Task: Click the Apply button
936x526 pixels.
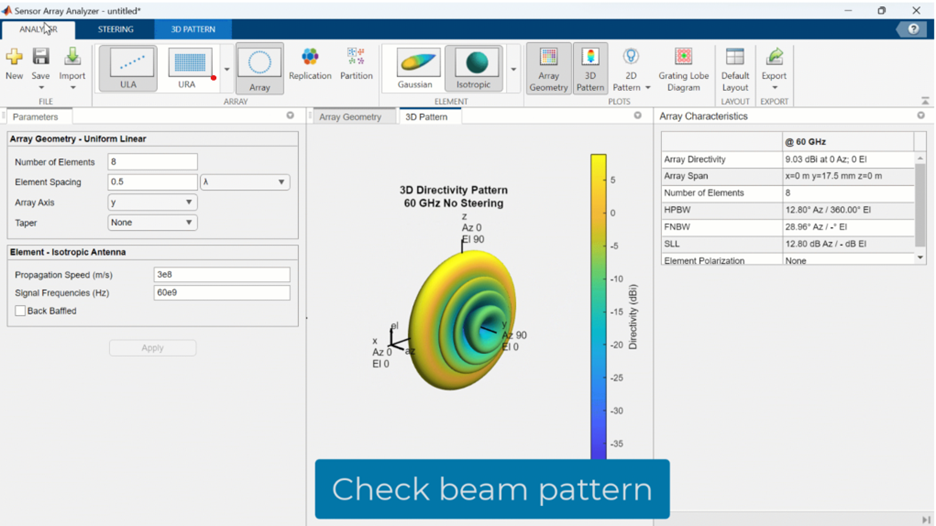Action: tap(152, 348)
